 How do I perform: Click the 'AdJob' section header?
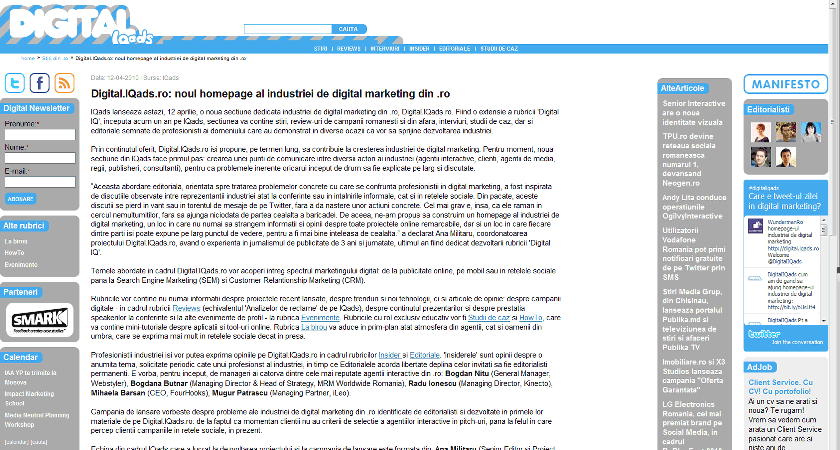coord(760,367)
